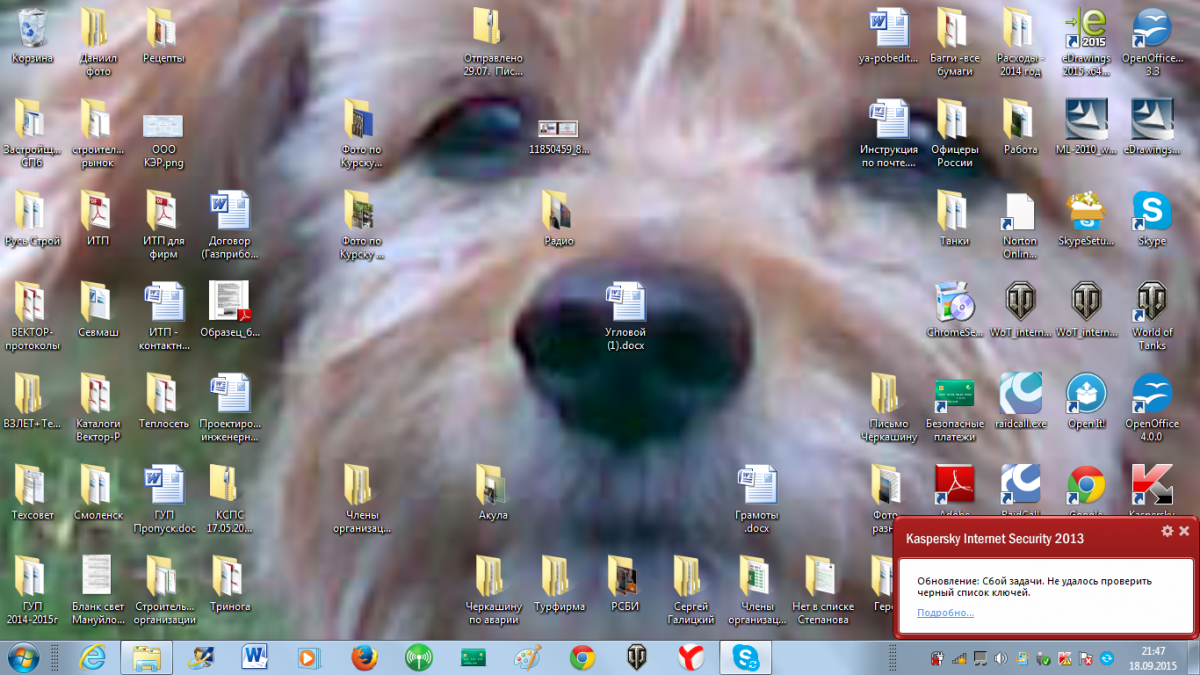Open the media player taskbar icon

pyautogui.click(x=310, y=657)
